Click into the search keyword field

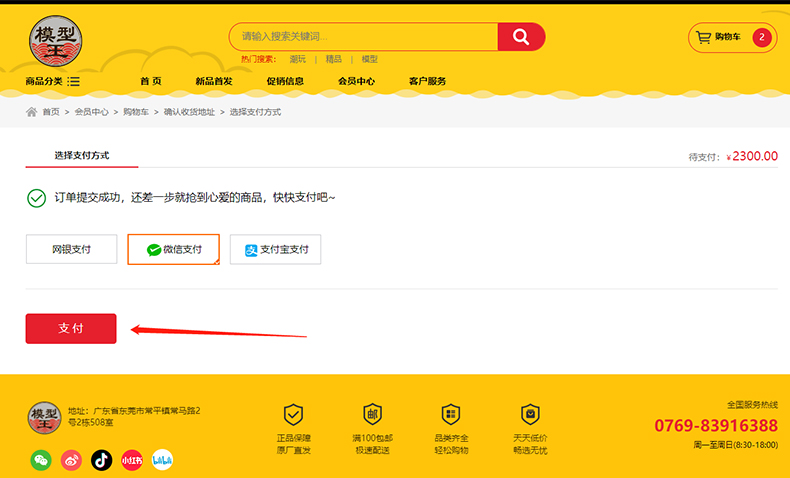click(x=364, y=37)
